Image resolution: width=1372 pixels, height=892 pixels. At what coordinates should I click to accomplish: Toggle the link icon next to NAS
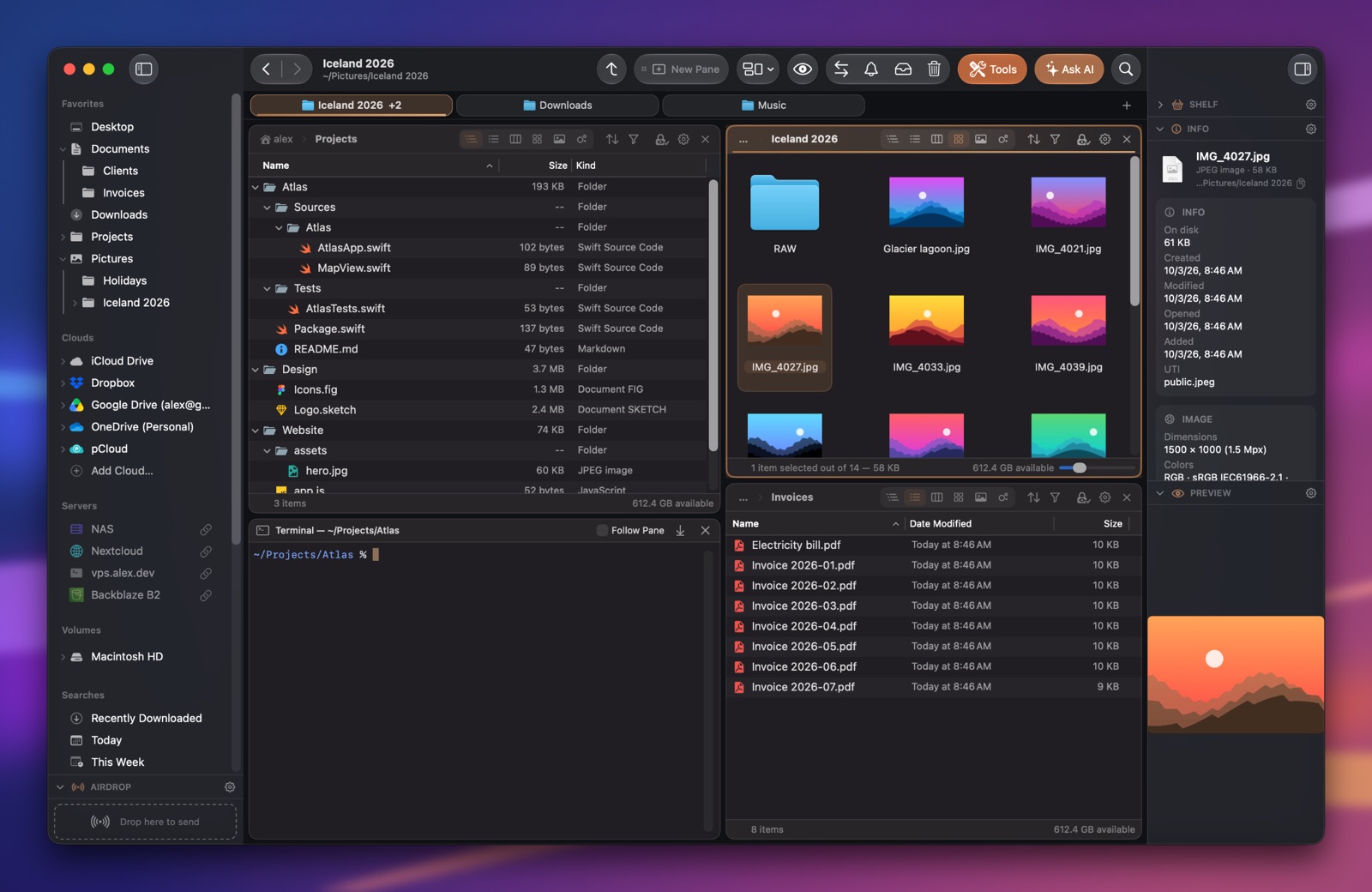pyautogui.click(x=206, y=529)
